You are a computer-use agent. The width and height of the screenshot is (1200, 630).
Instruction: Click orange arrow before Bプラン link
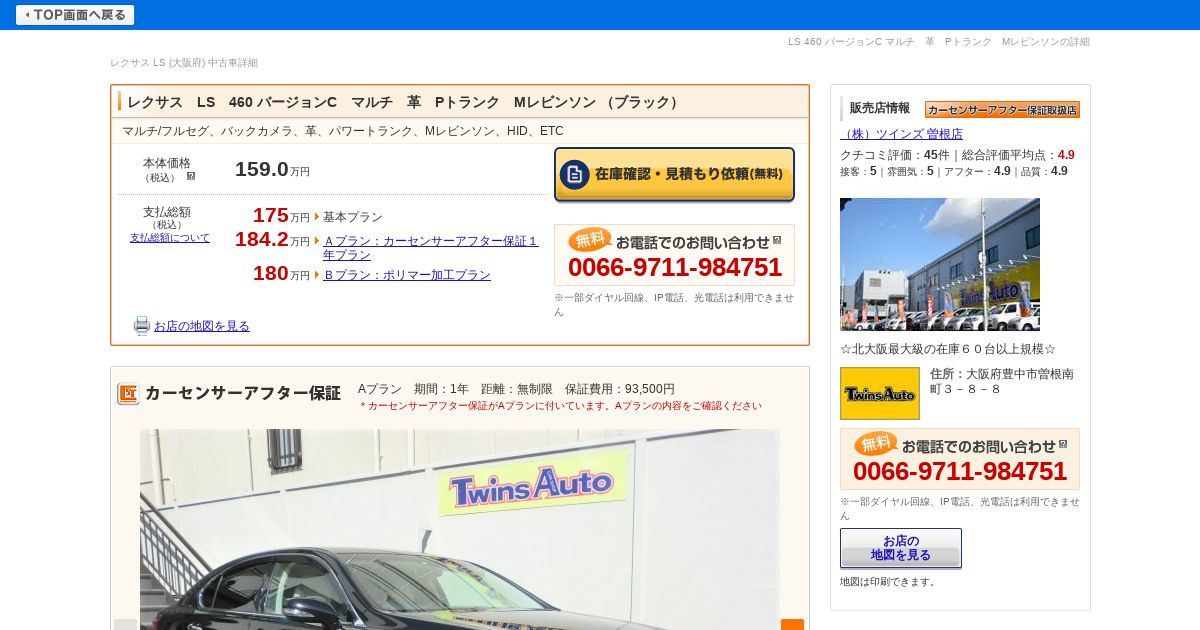(317, 275)
